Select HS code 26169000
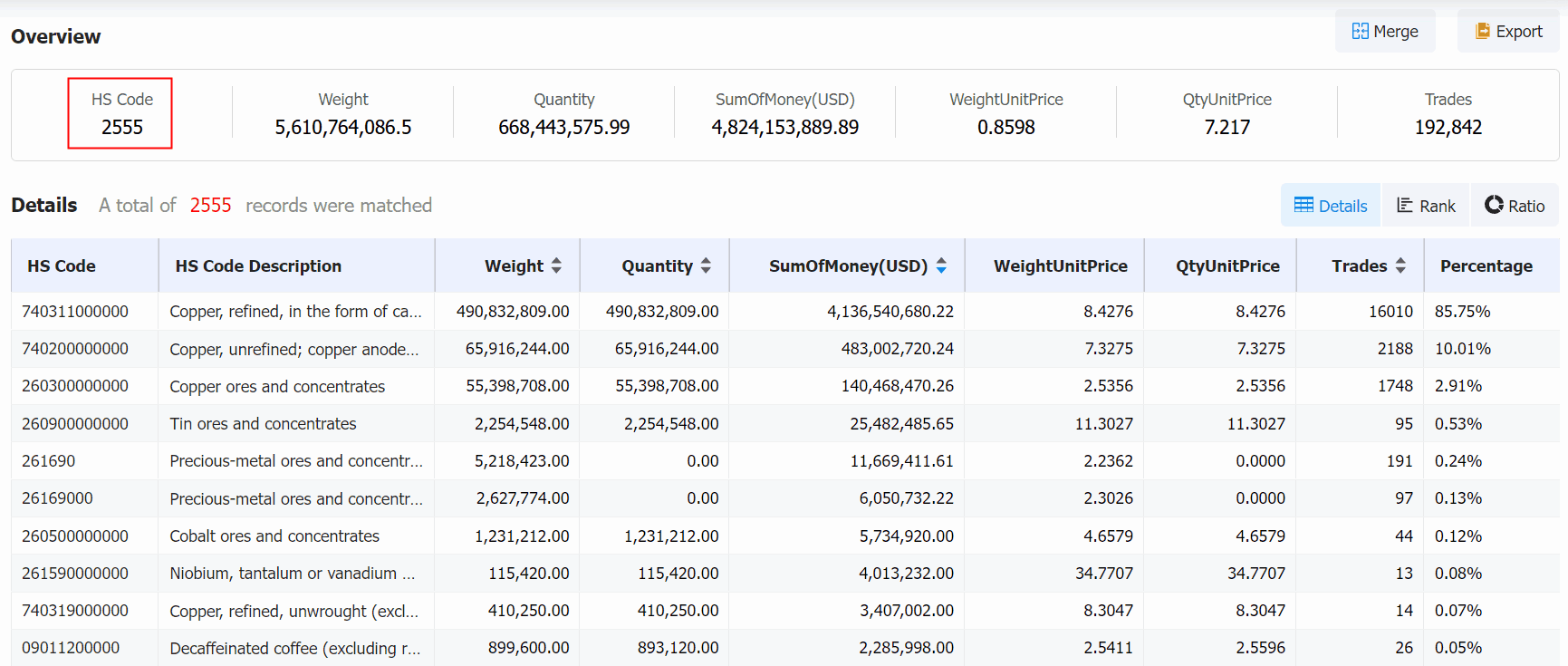Viewport: 1568px width, 666px height. point(57,498)
